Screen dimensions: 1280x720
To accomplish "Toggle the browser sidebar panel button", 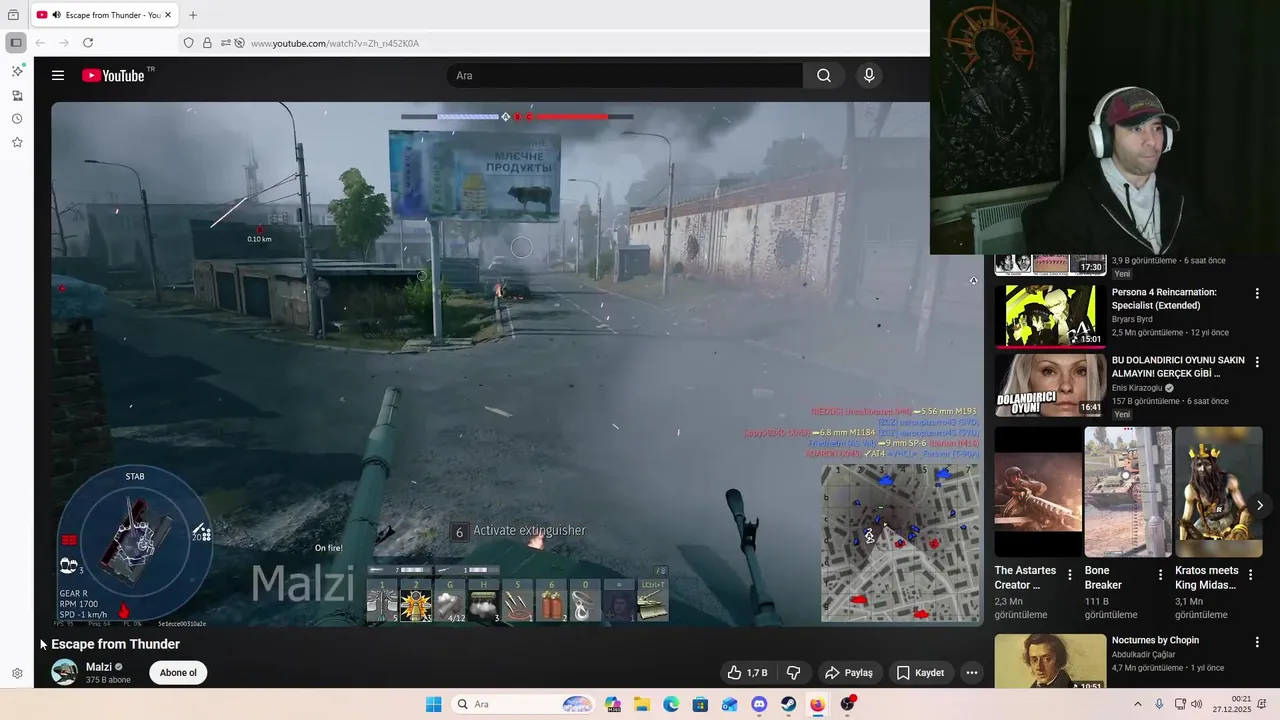I will pos(16,43).
